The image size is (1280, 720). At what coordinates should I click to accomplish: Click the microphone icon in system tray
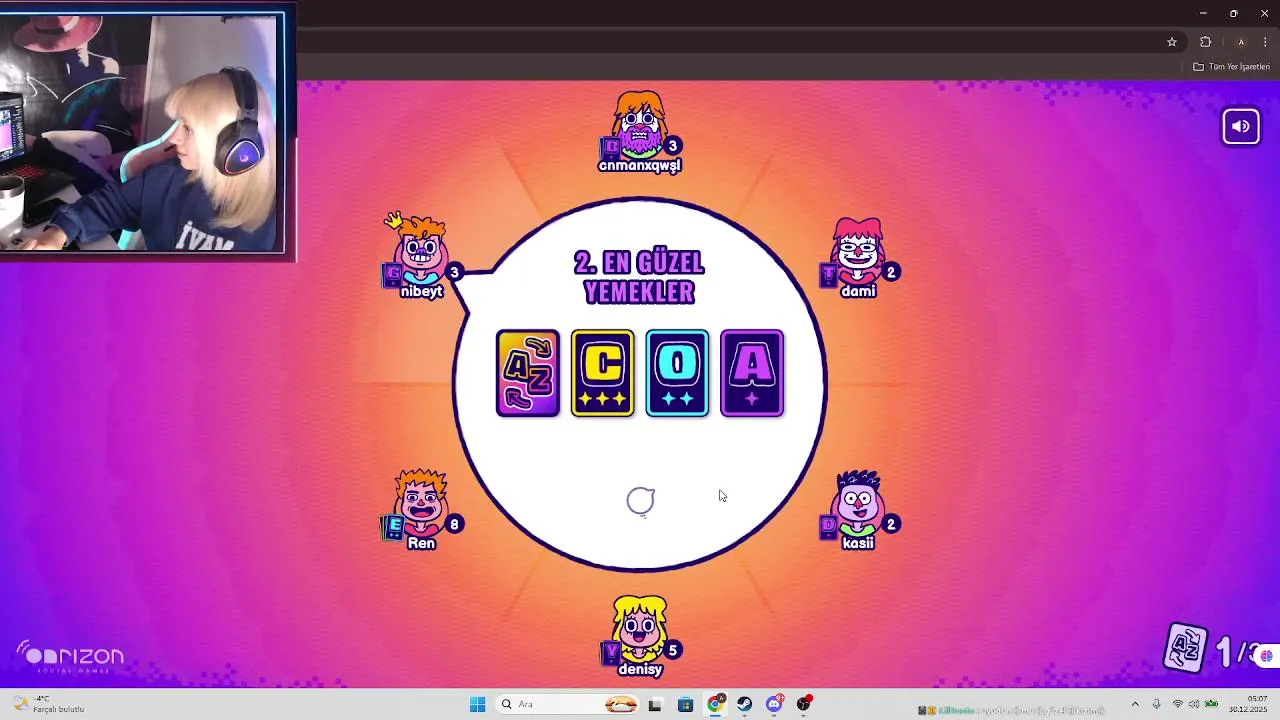(x=1157, y=704)
